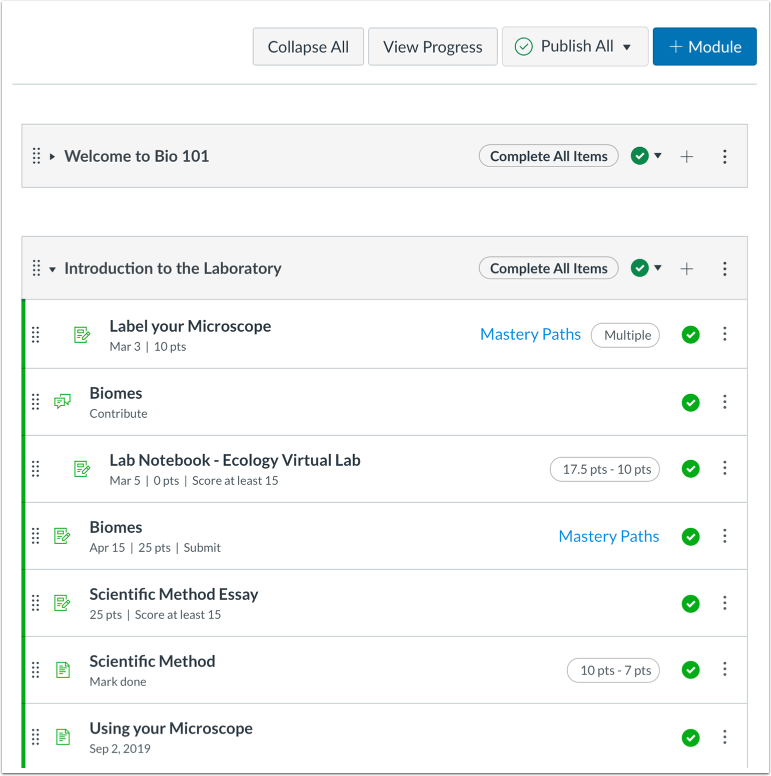Click the assignment icon beside Scientific Method Essay
The height and width of the screenshot is (776, 771).
point(62,603)
